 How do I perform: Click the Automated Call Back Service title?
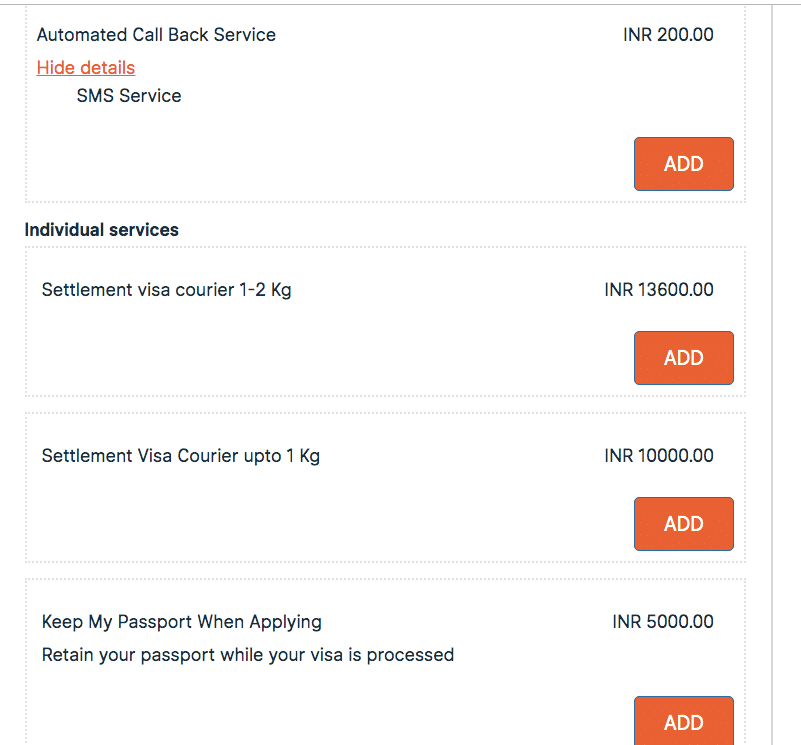point(156,35)
